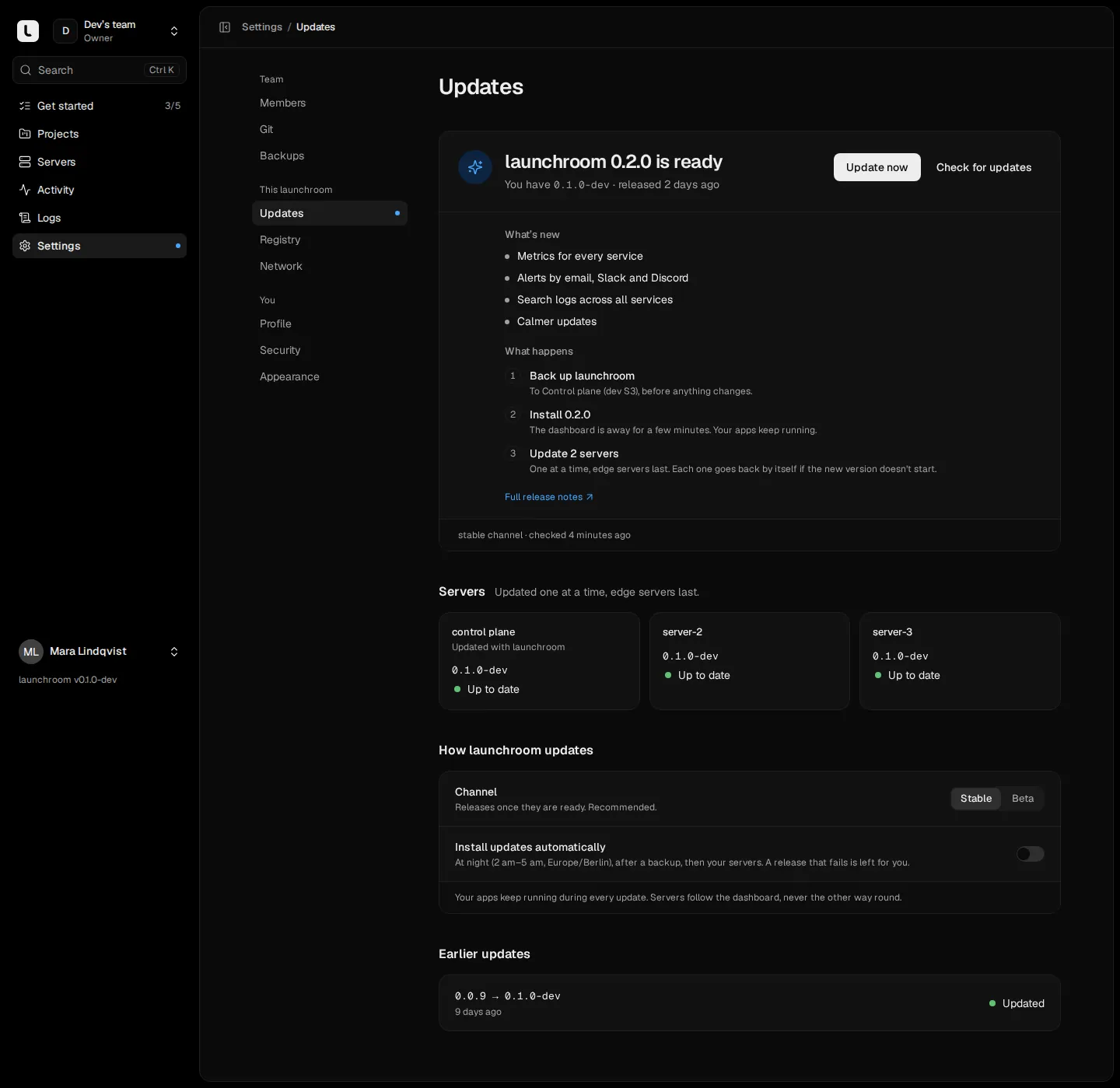Open the Network settings page

tap(330, 266)
